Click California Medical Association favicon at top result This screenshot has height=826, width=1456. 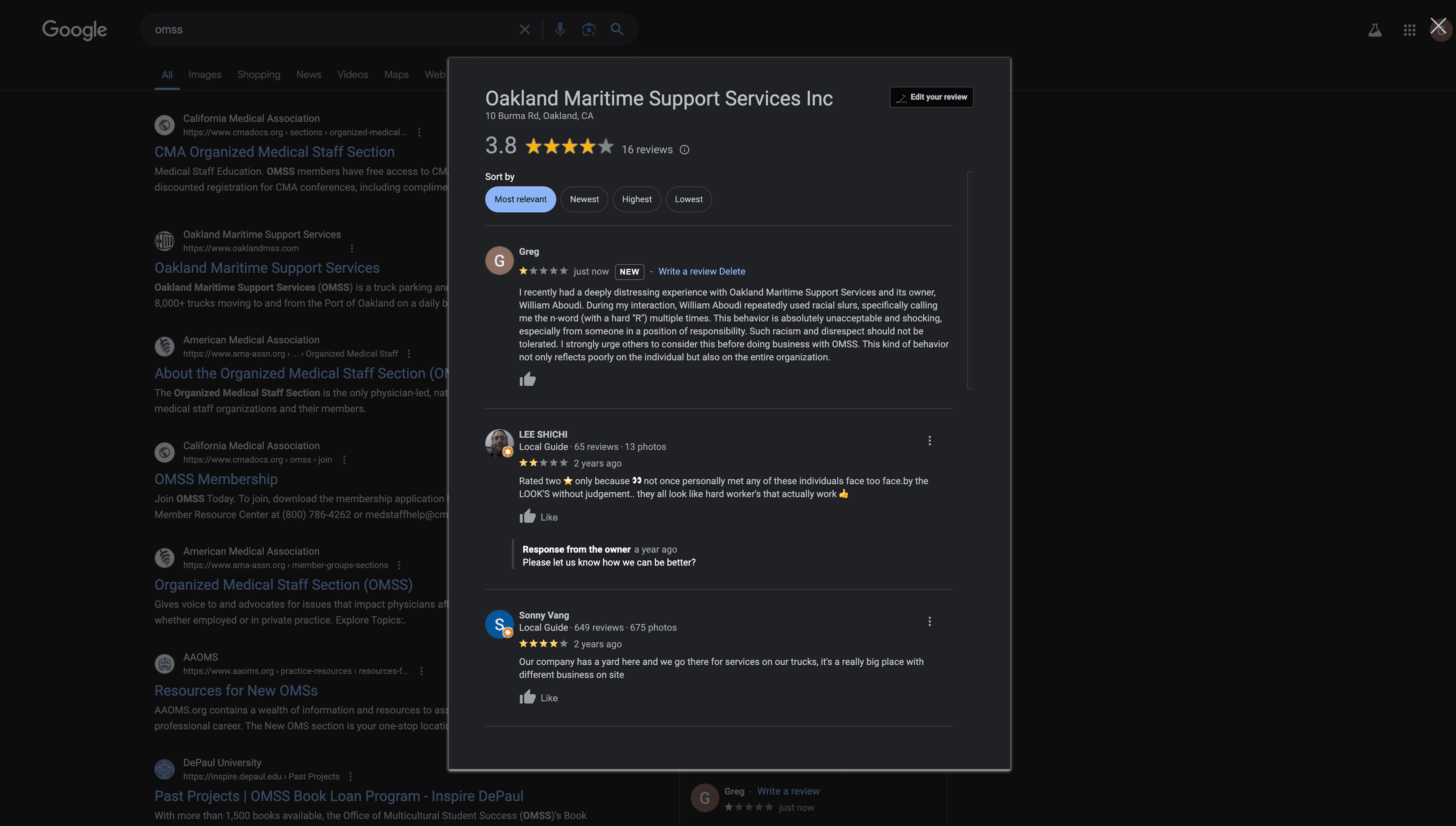tap(164, 126)
